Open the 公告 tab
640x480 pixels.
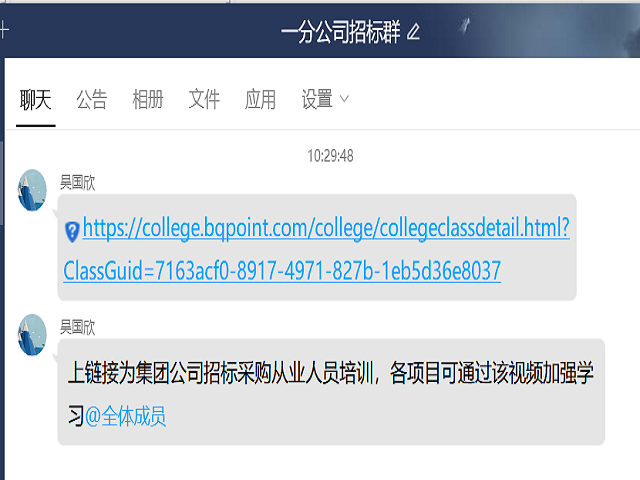(91, 99)
